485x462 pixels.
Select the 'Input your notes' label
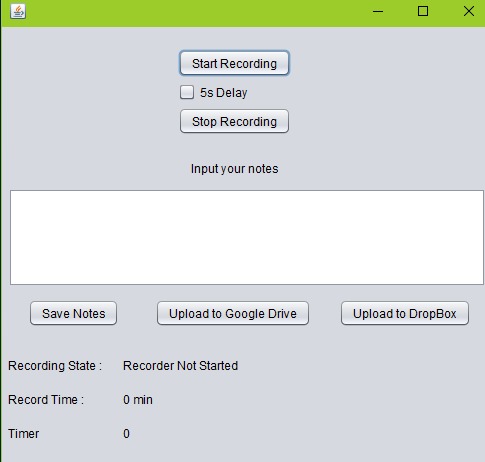click(x=234, y=169)
